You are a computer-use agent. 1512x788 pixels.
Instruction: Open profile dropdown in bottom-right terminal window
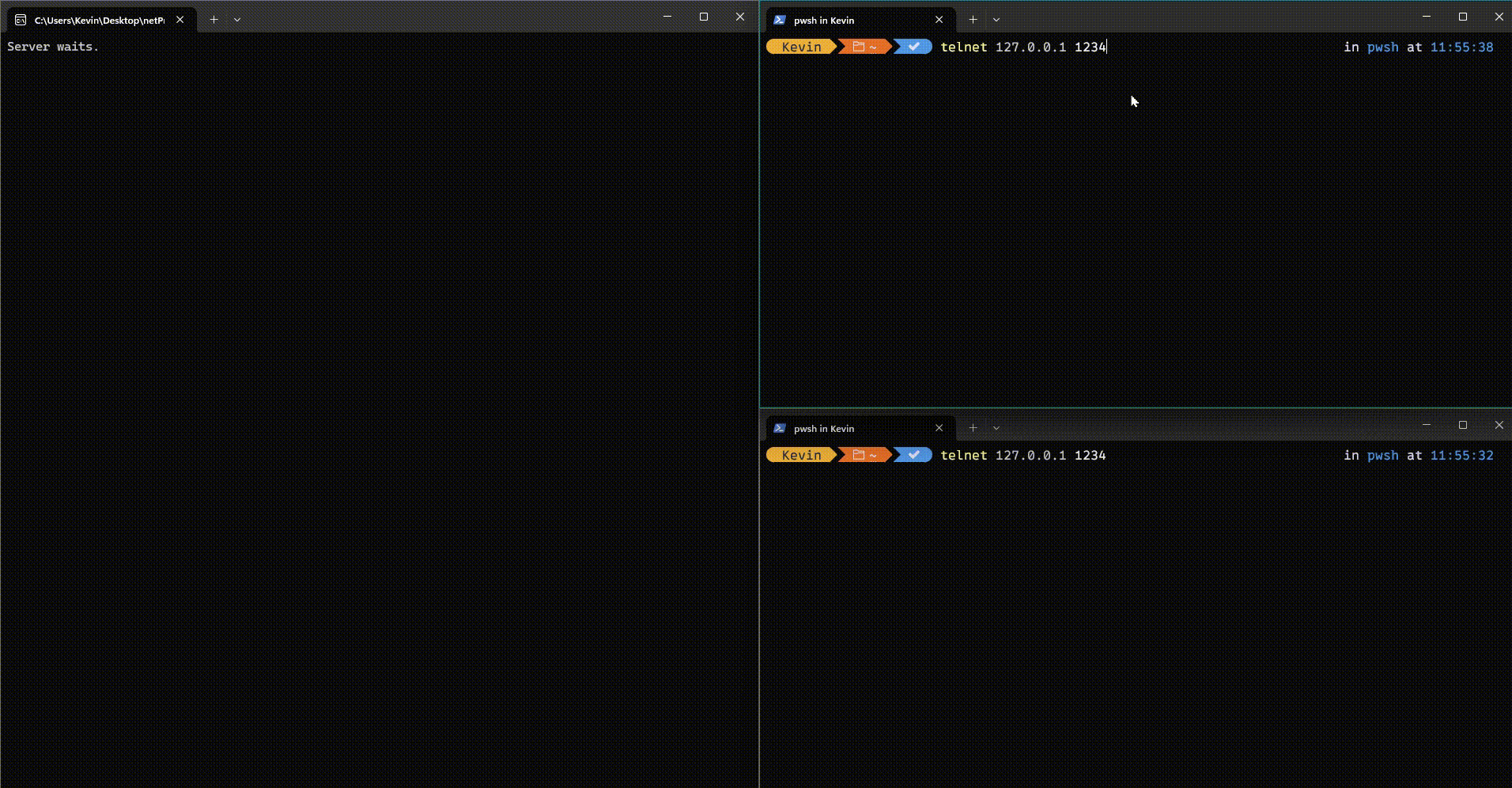click(x=996, y=428)
